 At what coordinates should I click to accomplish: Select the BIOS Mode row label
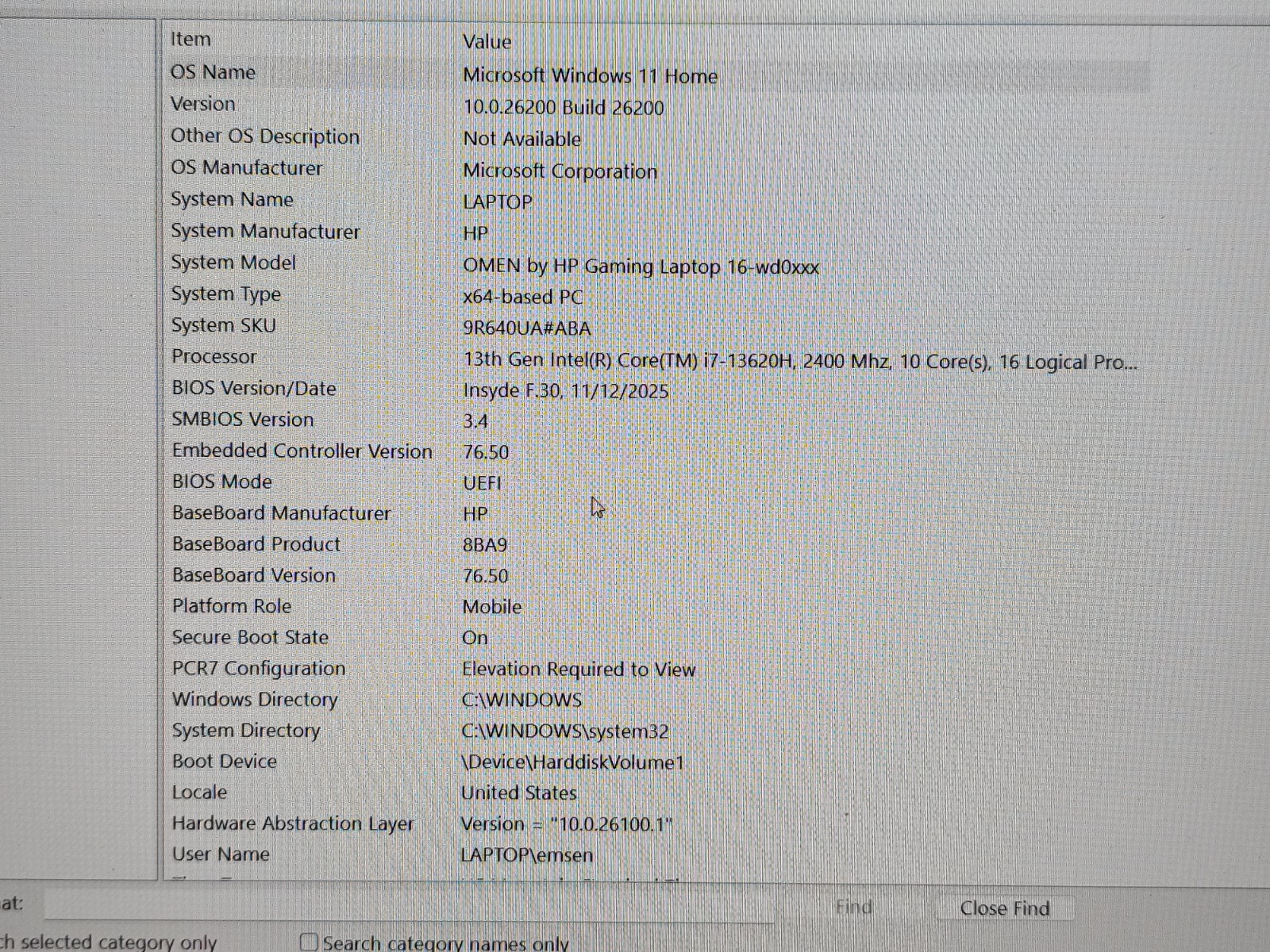point(222,482)
